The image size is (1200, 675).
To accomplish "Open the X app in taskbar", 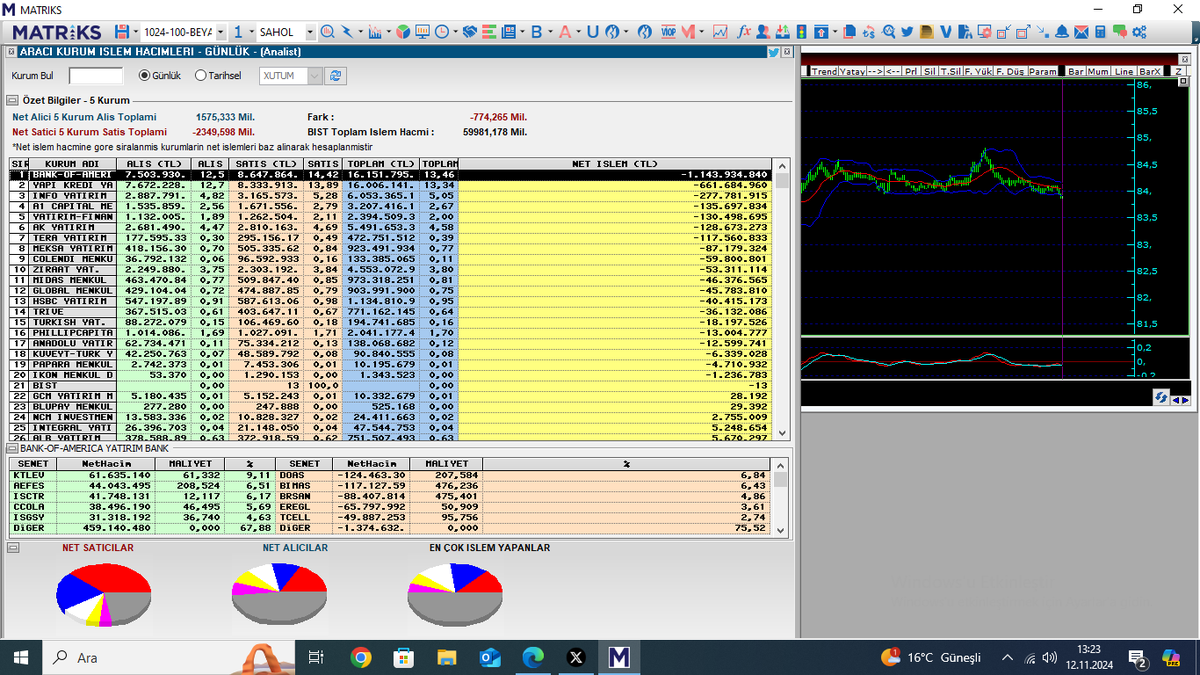I will tap(575, 657).
